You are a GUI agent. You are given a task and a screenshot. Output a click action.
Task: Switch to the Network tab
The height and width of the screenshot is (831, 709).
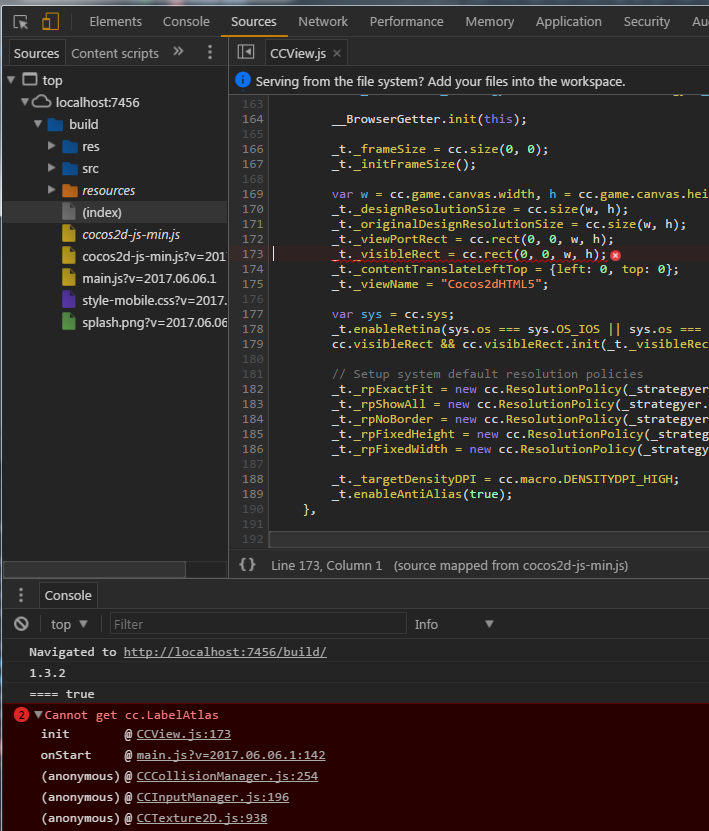pos(322,21)
